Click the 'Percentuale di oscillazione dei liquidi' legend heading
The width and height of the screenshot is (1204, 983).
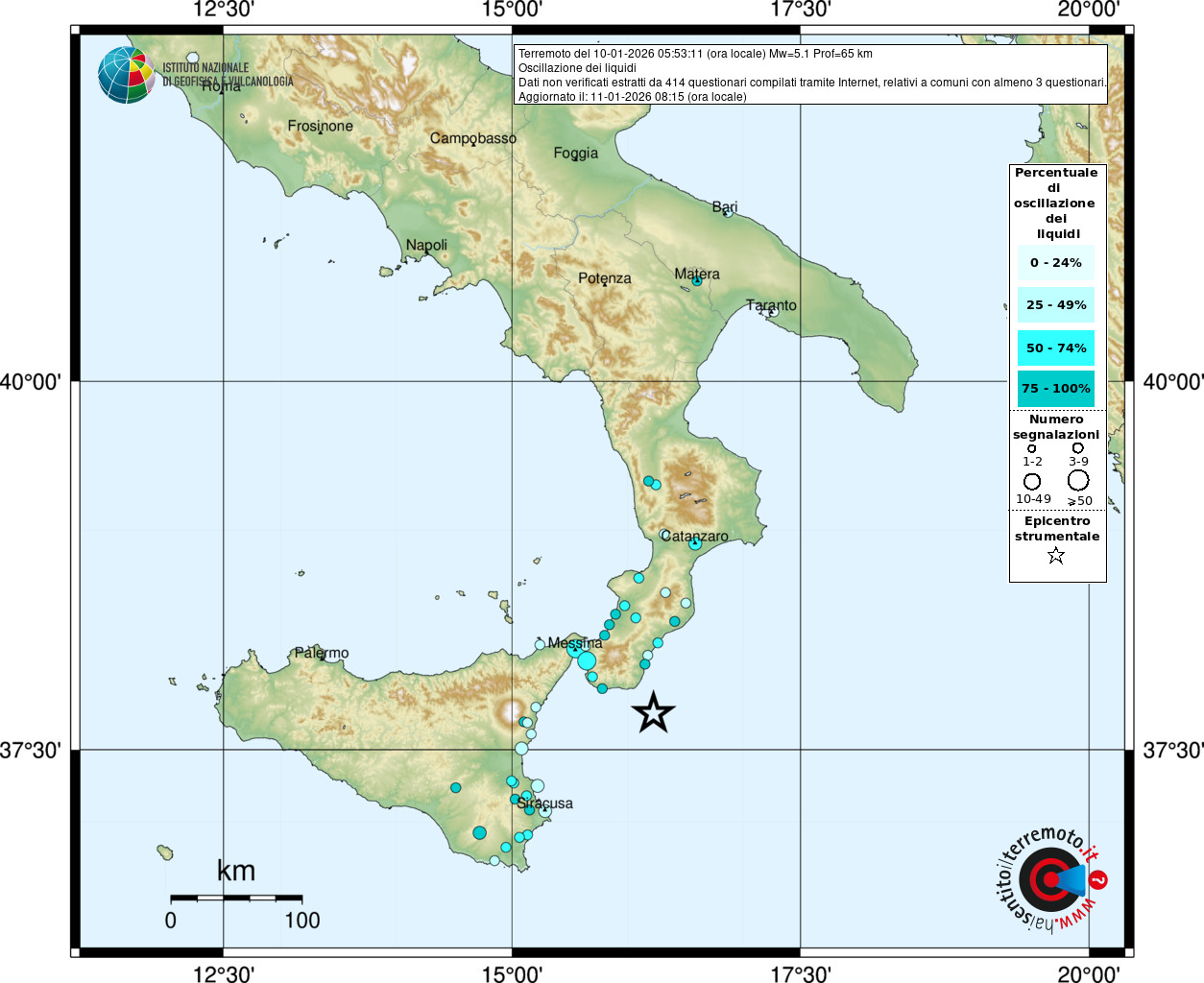coord(1056,204)
